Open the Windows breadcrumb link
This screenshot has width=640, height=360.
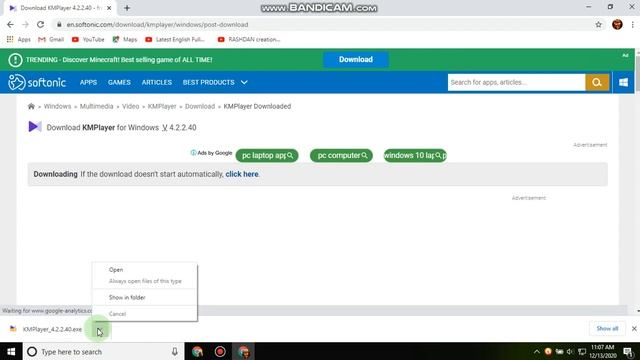(57, 106)
